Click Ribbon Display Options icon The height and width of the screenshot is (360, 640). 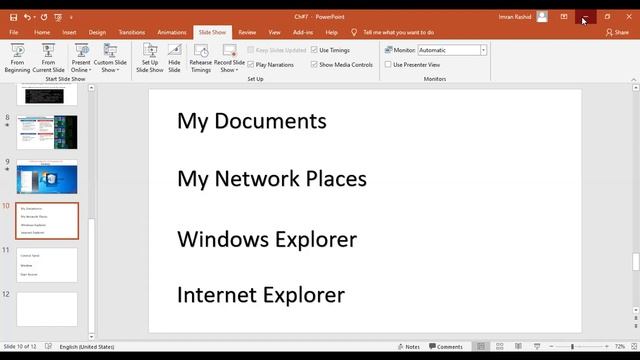[564, 17]
